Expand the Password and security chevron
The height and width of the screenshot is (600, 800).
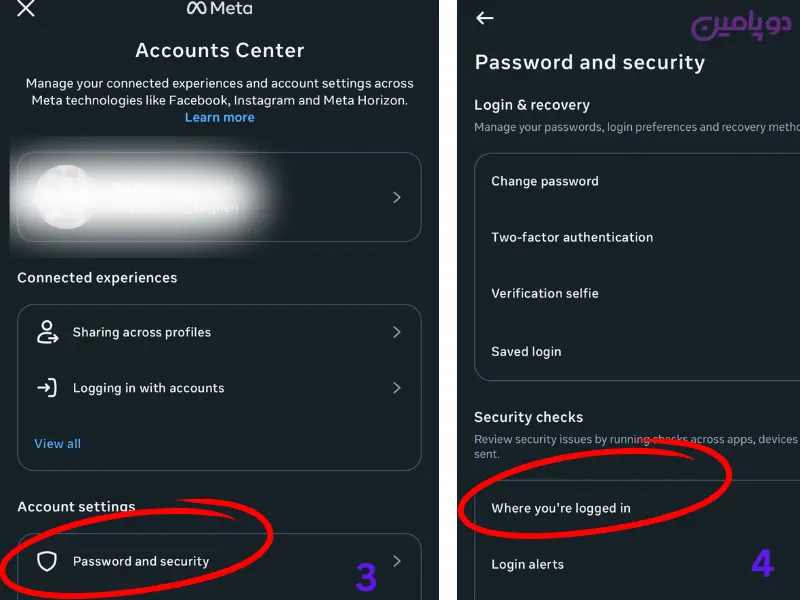coord(397,561)
